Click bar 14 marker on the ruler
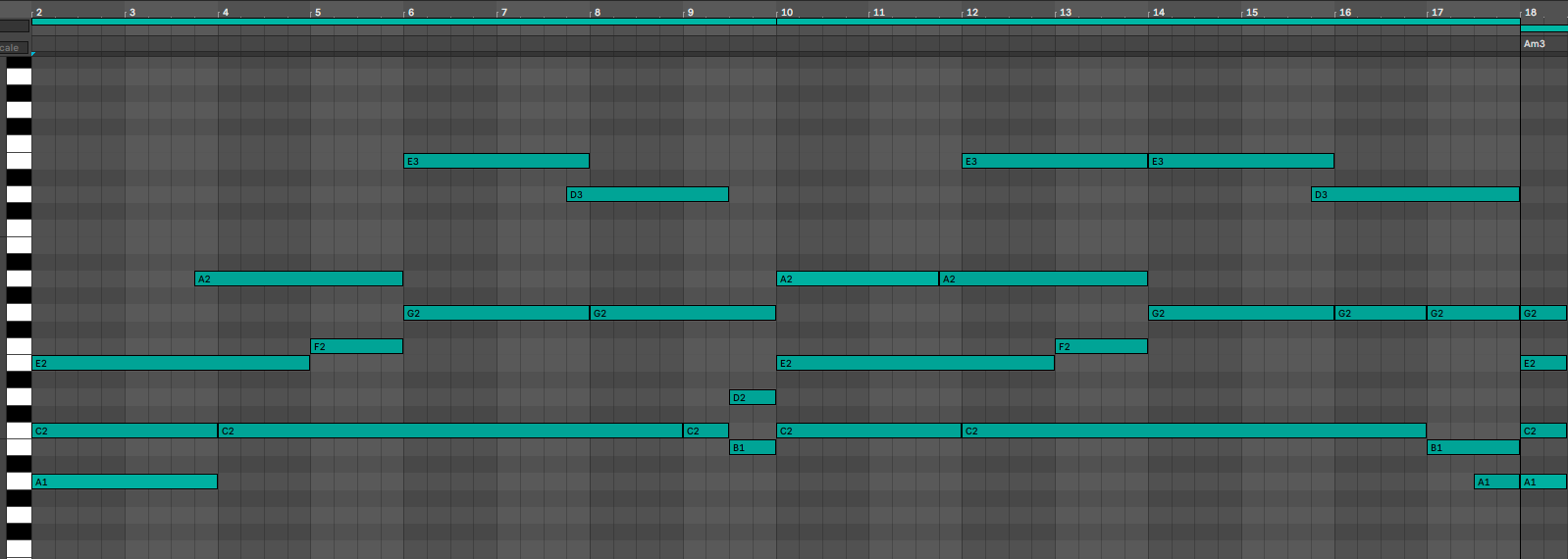The height and width of the screenshot is (559, 1568). click(x=1159, y=12)
